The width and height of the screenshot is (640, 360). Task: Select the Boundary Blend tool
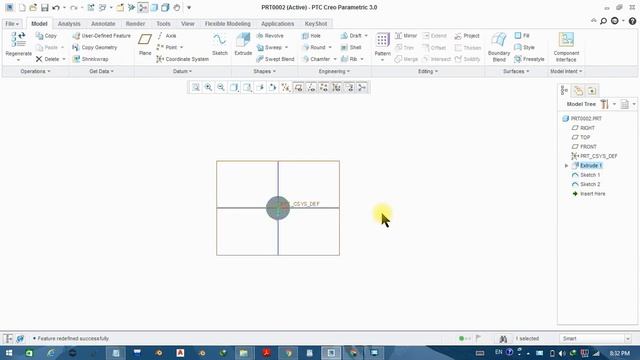[499, 47]
